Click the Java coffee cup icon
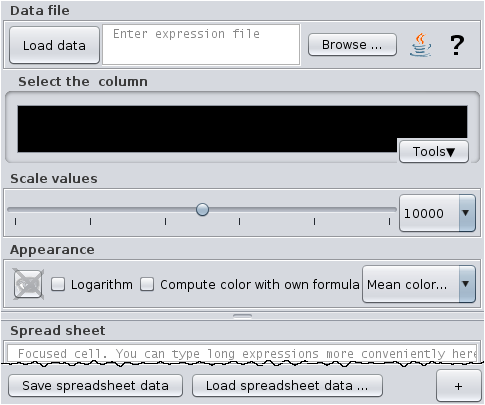The width and height of the screenshot is (485, 405). (421, 45)
